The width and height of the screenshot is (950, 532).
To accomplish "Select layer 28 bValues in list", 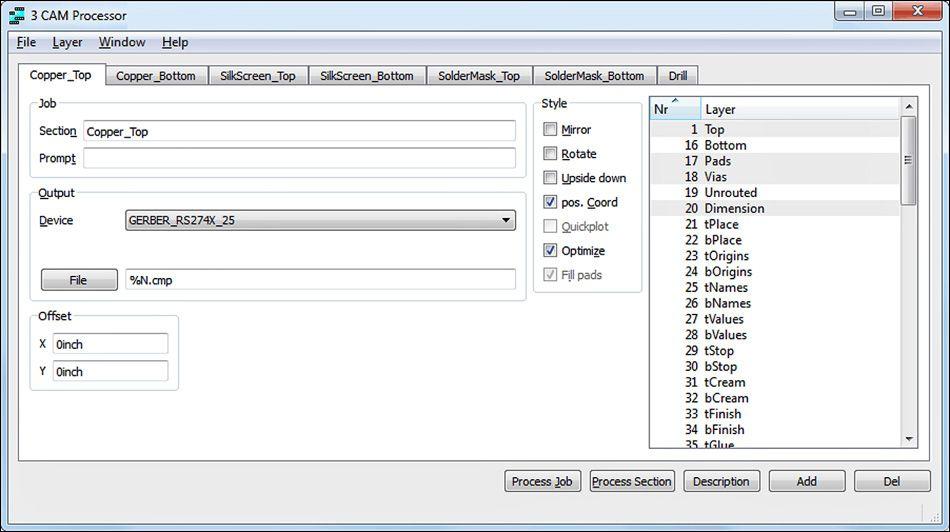I will coord(776,334).
